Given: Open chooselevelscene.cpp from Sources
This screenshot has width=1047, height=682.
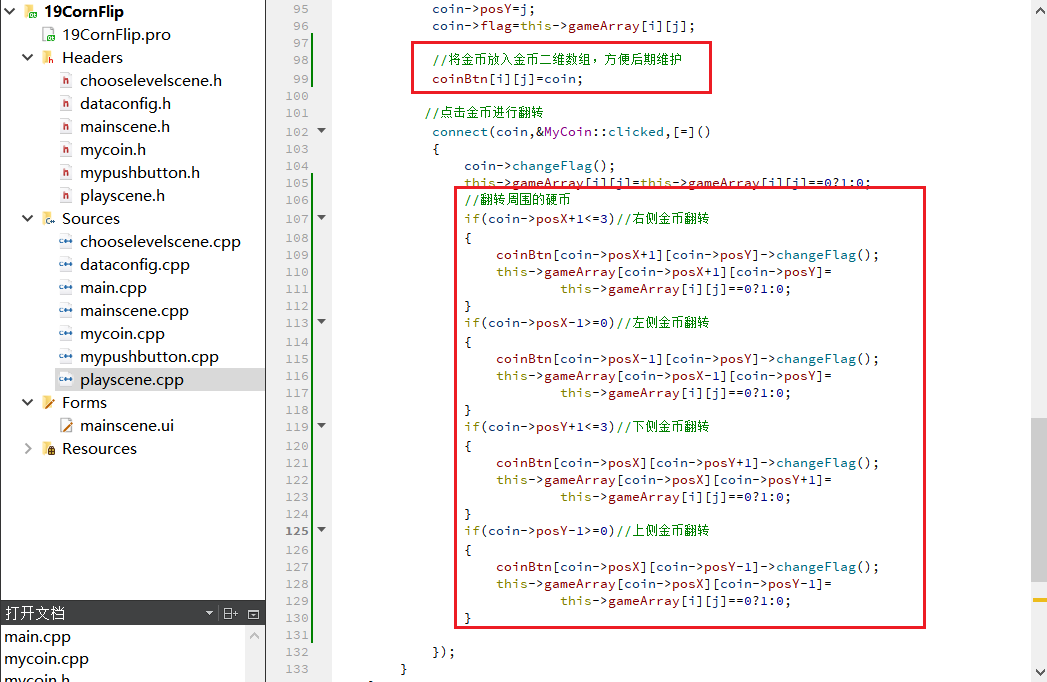Looking at the screenshot, I should tap(160, 242).
